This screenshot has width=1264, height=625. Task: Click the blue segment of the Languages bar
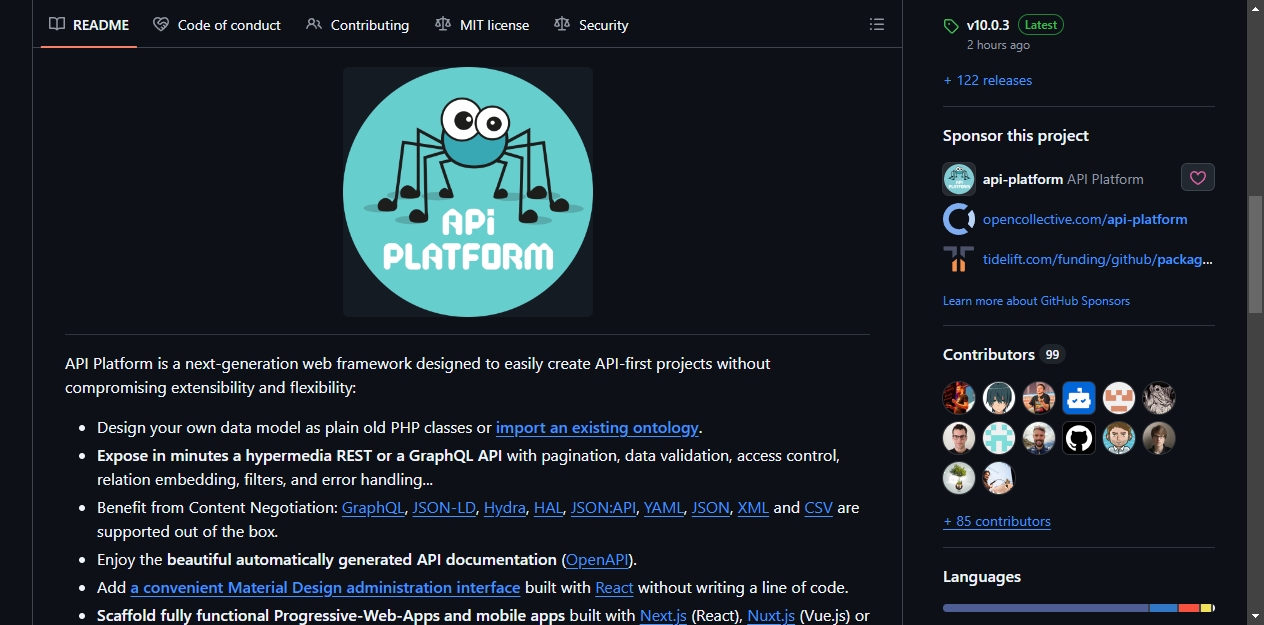1163,608
